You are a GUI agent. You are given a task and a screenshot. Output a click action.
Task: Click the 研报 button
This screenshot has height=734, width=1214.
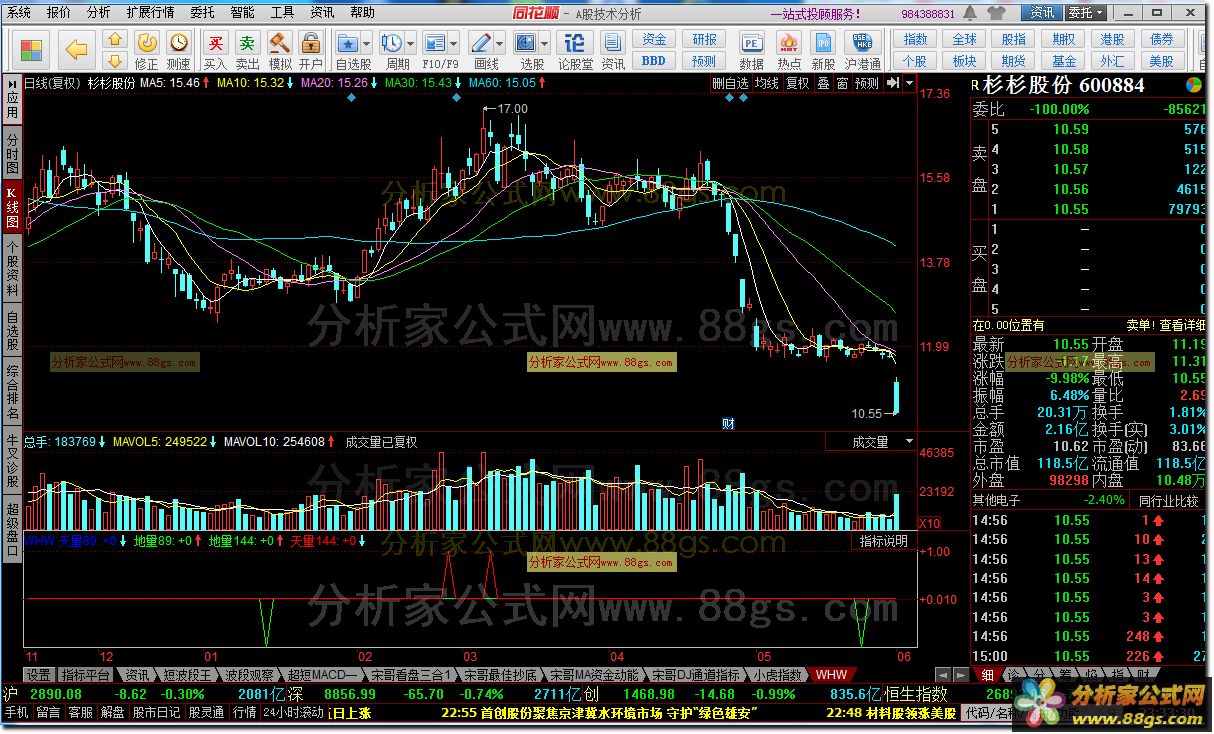704,39
